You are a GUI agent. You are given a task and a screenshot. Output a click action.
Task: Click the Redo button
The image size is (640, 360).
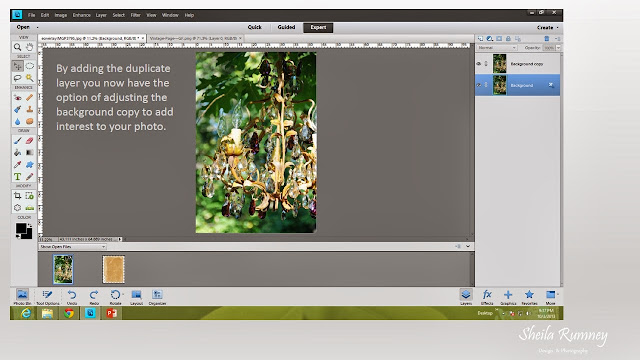94,297
